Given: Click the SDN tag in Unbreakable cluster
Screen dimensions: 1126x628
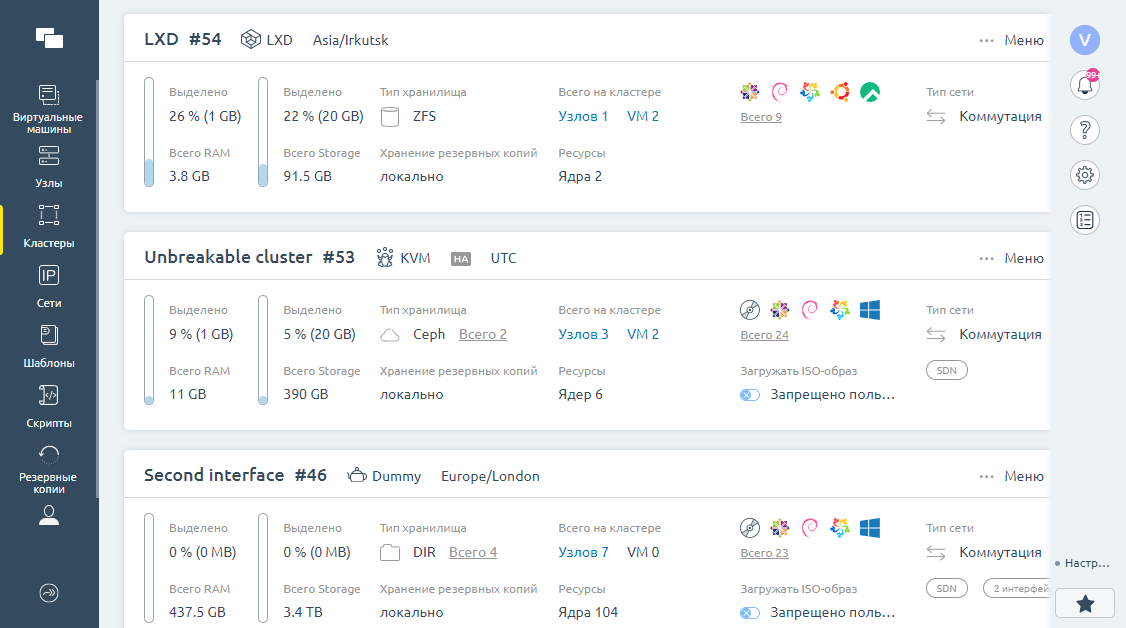Looking at the screenshot, I should (946, 371).
